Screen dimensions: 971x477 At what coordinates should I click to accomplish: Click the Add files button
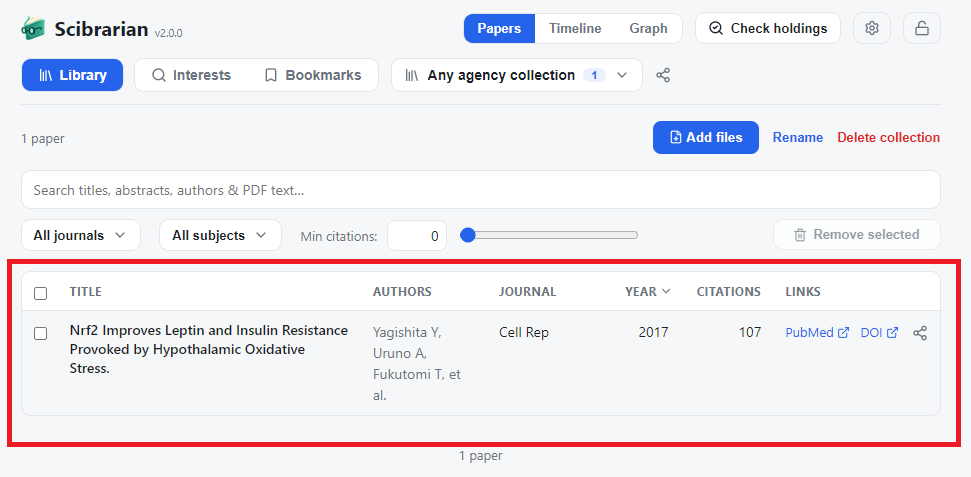click(705, 138)
